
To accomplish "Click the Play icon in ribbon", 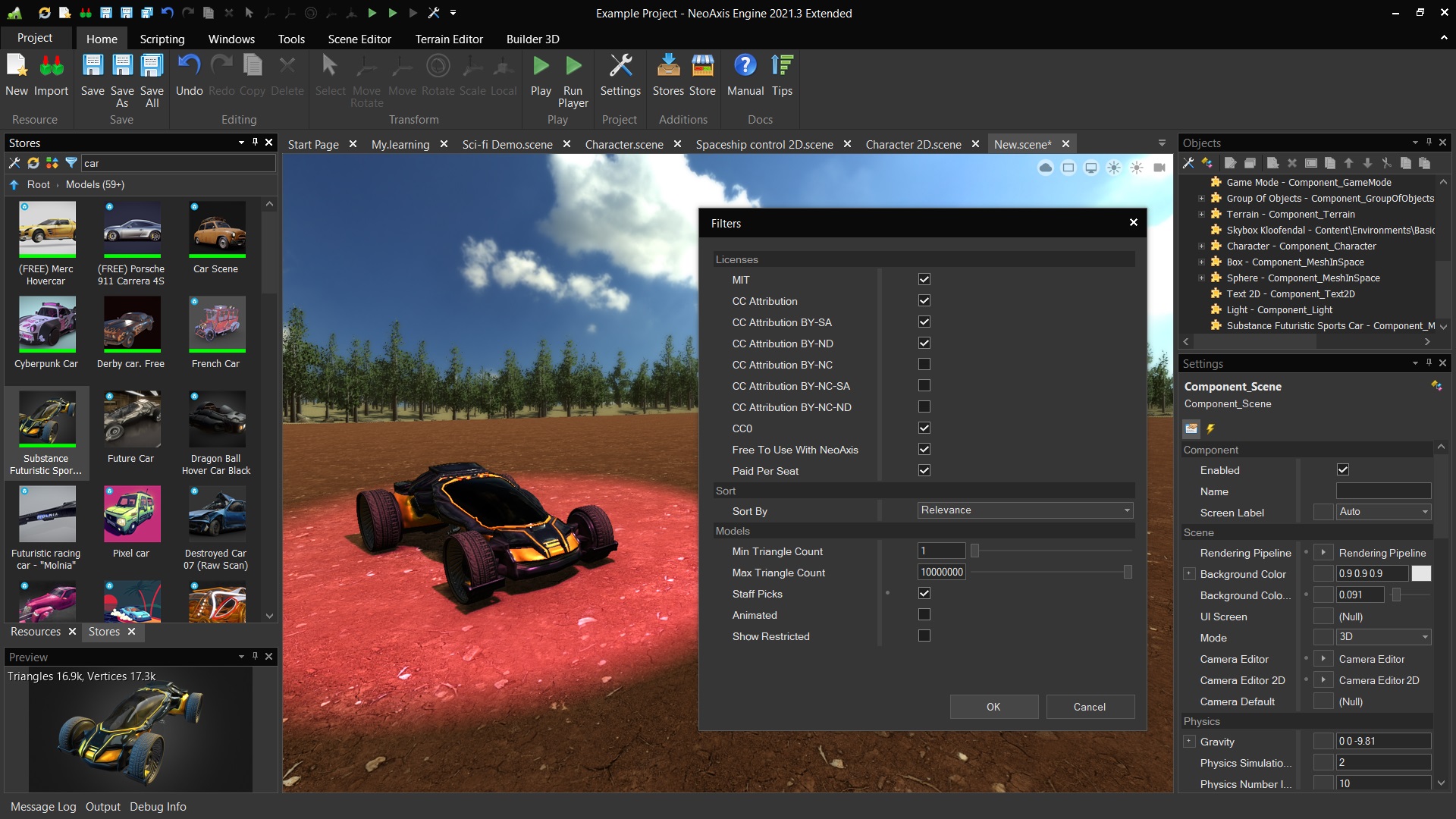I will [x=541, y=67].
